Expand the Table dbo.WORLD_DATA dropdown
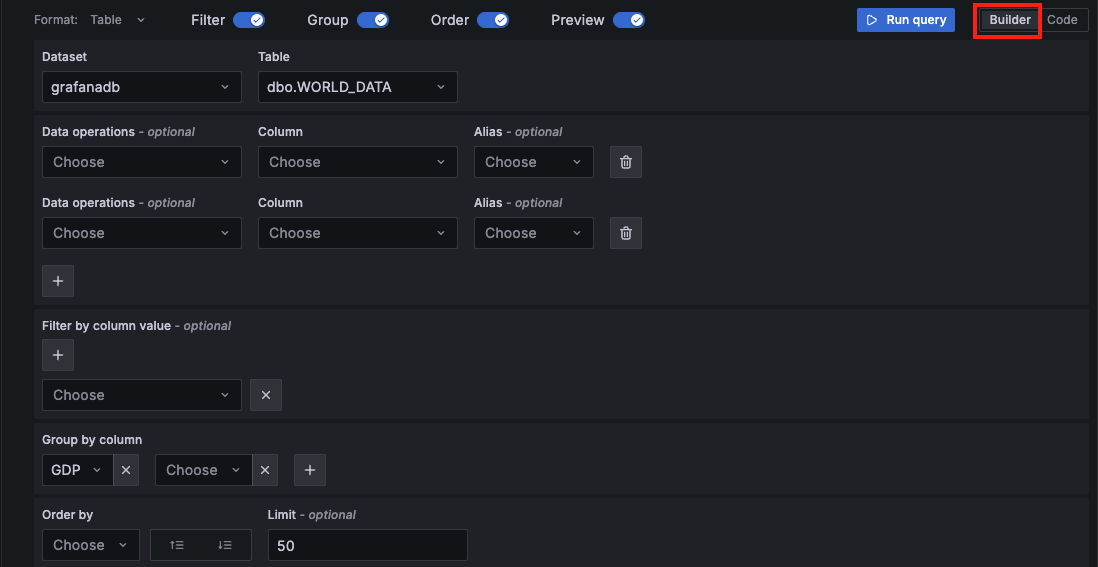 tap(357, 87)
